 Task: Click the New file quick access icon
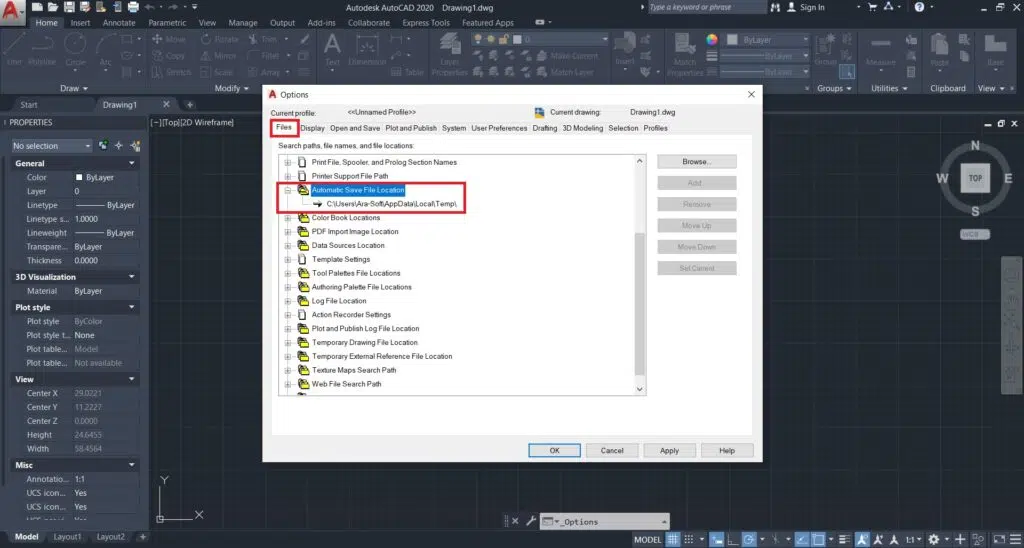37,7
